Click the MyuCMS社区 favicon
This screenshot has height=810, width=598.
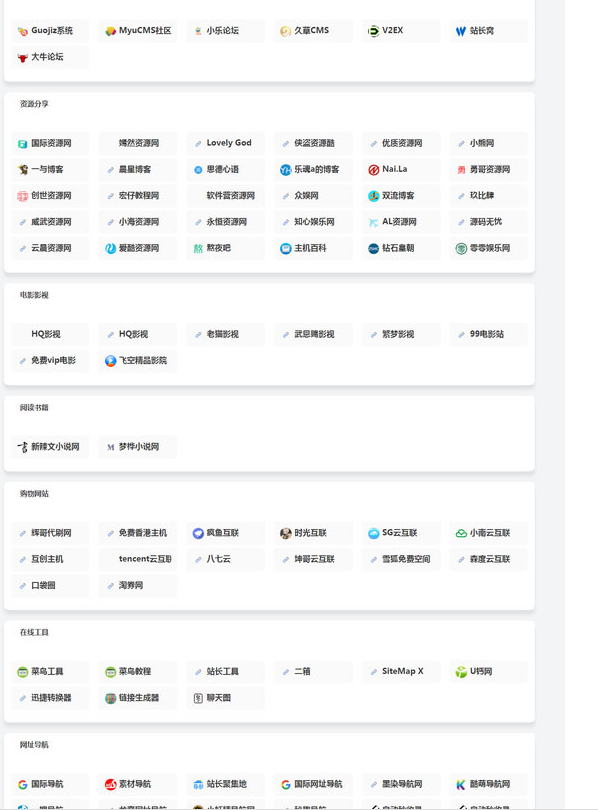[x=111, y=32]
